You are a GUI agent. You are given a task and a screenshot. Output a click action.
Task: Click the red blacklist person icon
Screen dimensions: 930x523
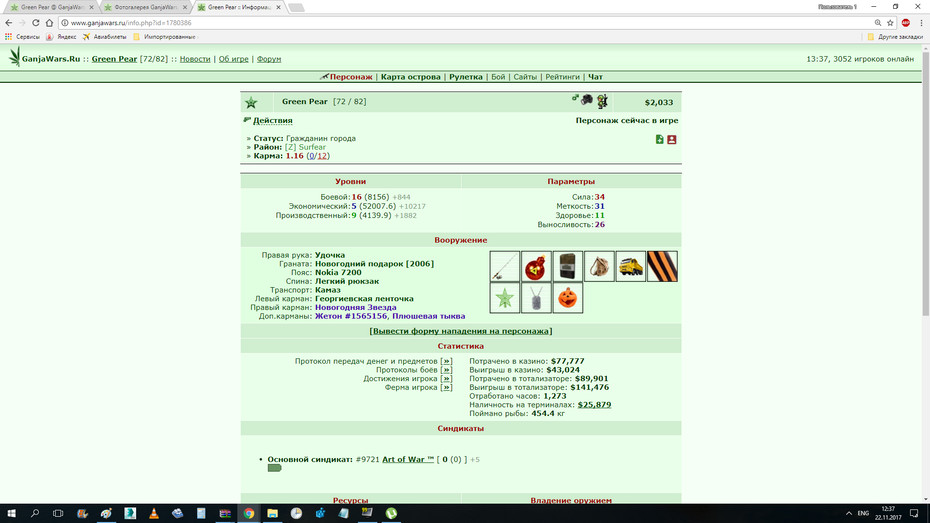671,139
